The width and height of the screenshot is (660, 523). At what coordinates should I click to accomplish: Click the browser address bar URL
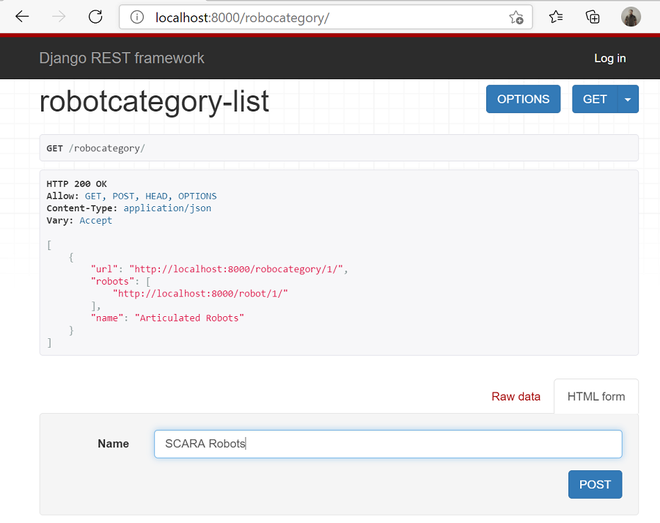pyautogui.click(x=242, y=18)
